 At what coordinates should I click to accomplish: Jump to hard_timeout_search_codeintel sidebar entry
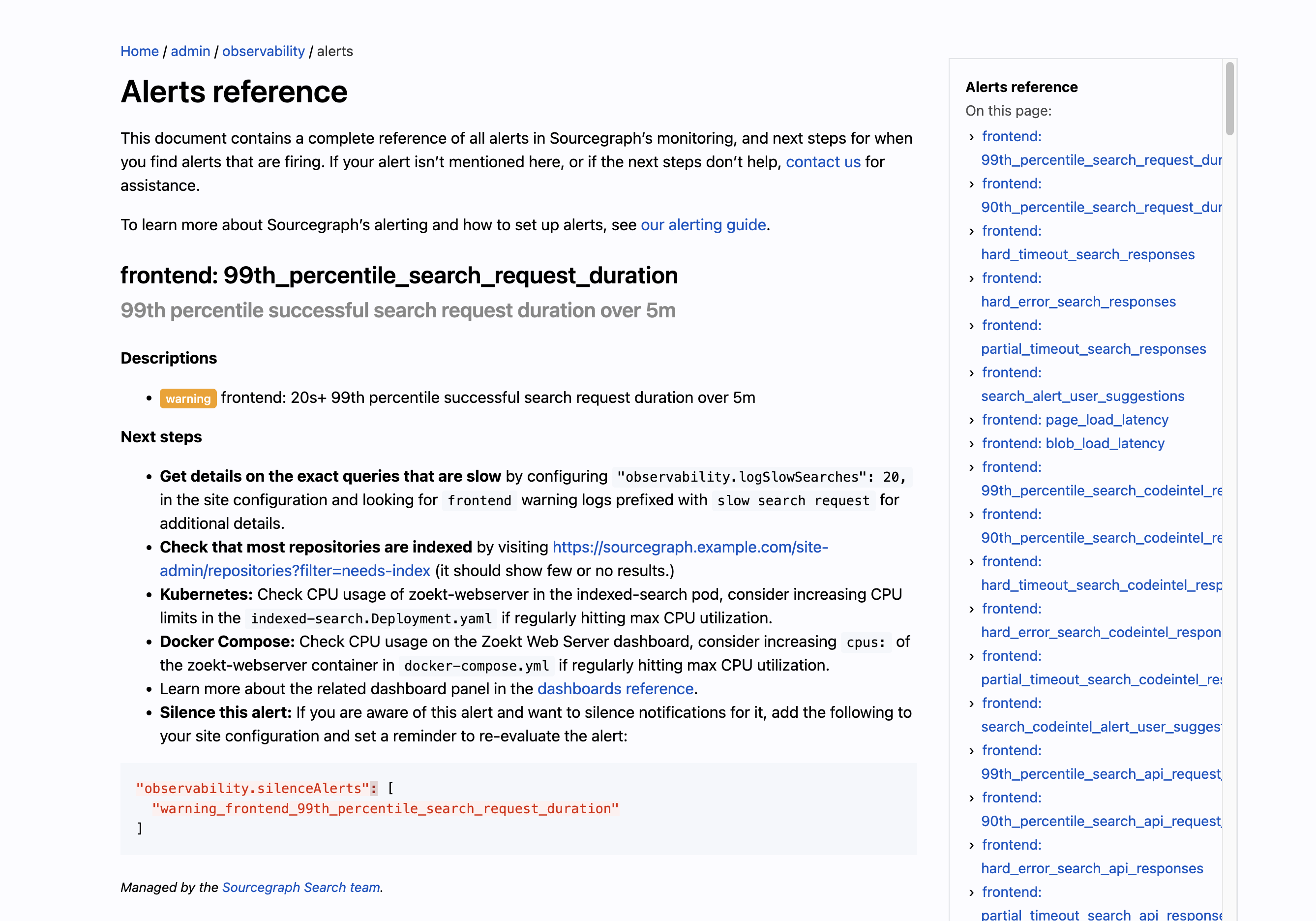tap(1101, 574)
